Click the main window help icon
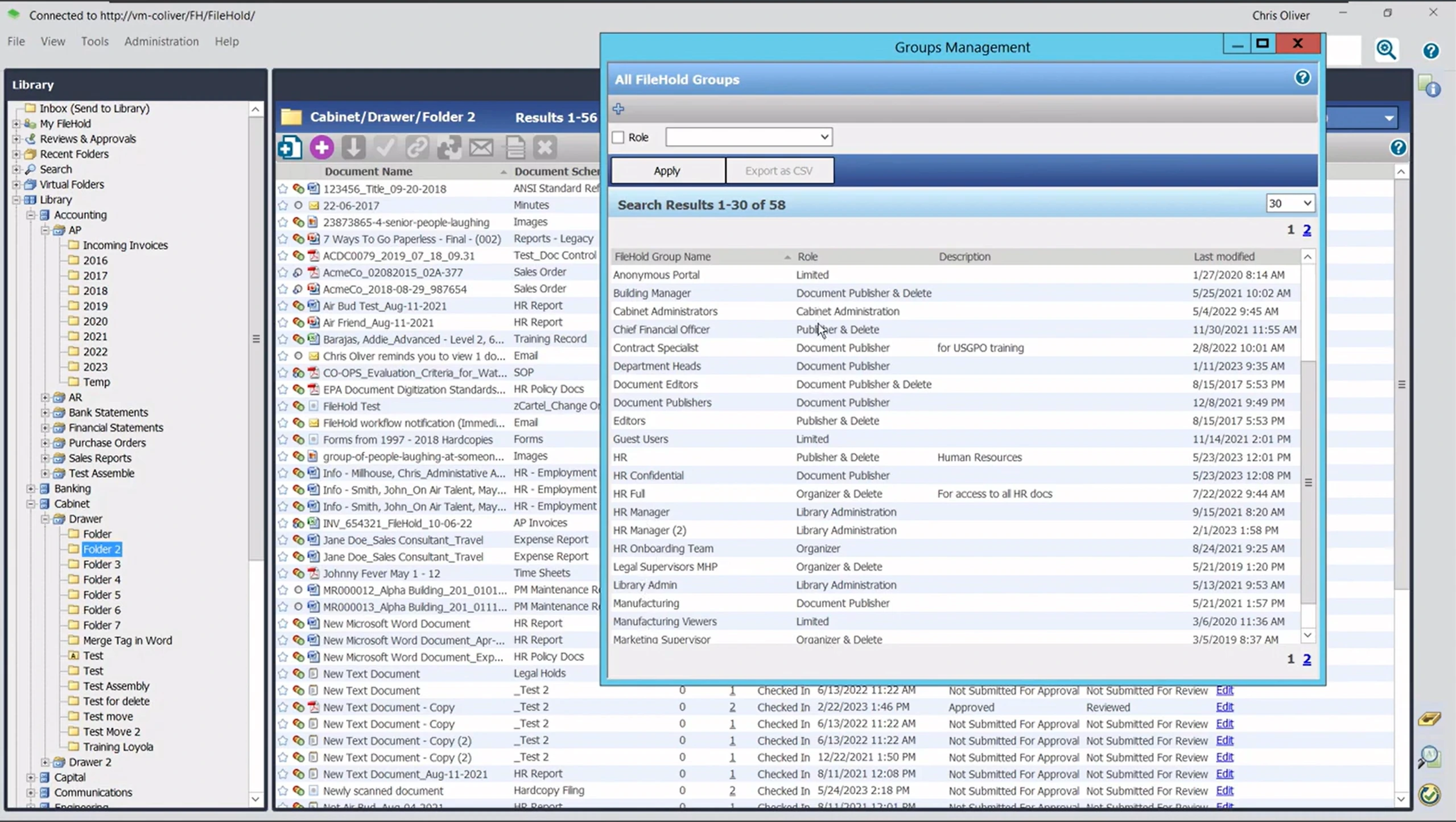The width and height of the screenshot is (1456, 822). click(x=1431, y=51)
